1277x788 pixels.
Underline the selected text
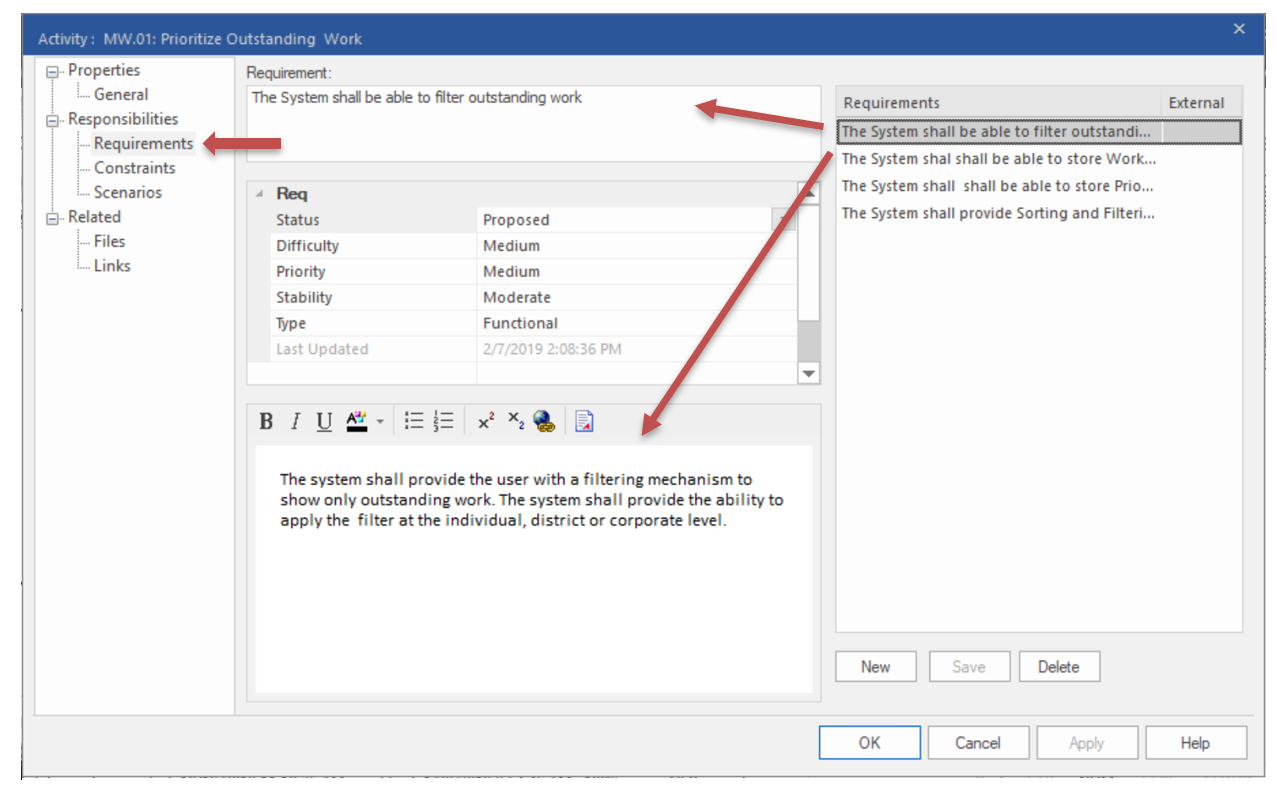(x=322, y=421)
